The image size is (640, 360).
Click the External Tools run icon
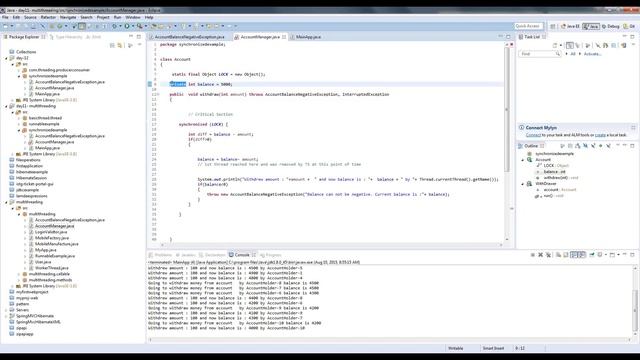140,26
